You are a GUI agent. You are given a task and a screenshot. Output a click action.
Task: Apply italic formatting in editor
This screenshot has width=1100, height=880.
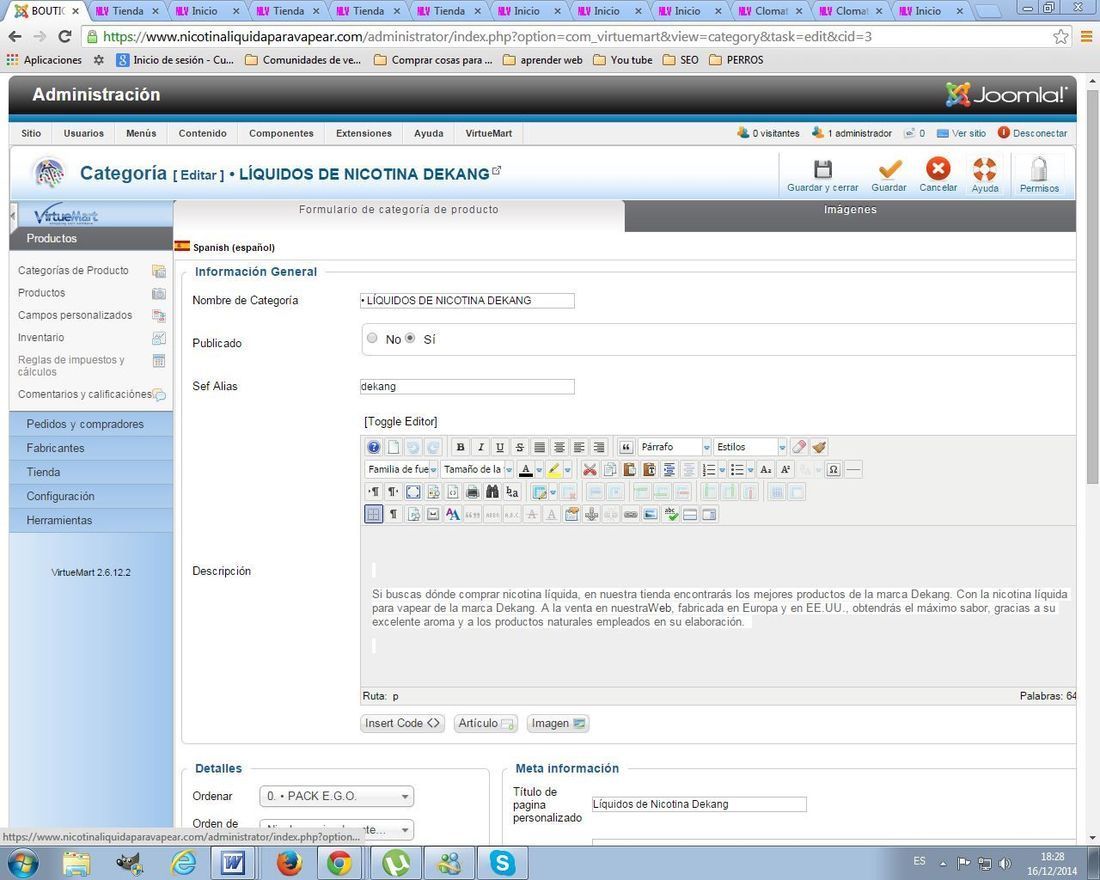pos(481,447)
